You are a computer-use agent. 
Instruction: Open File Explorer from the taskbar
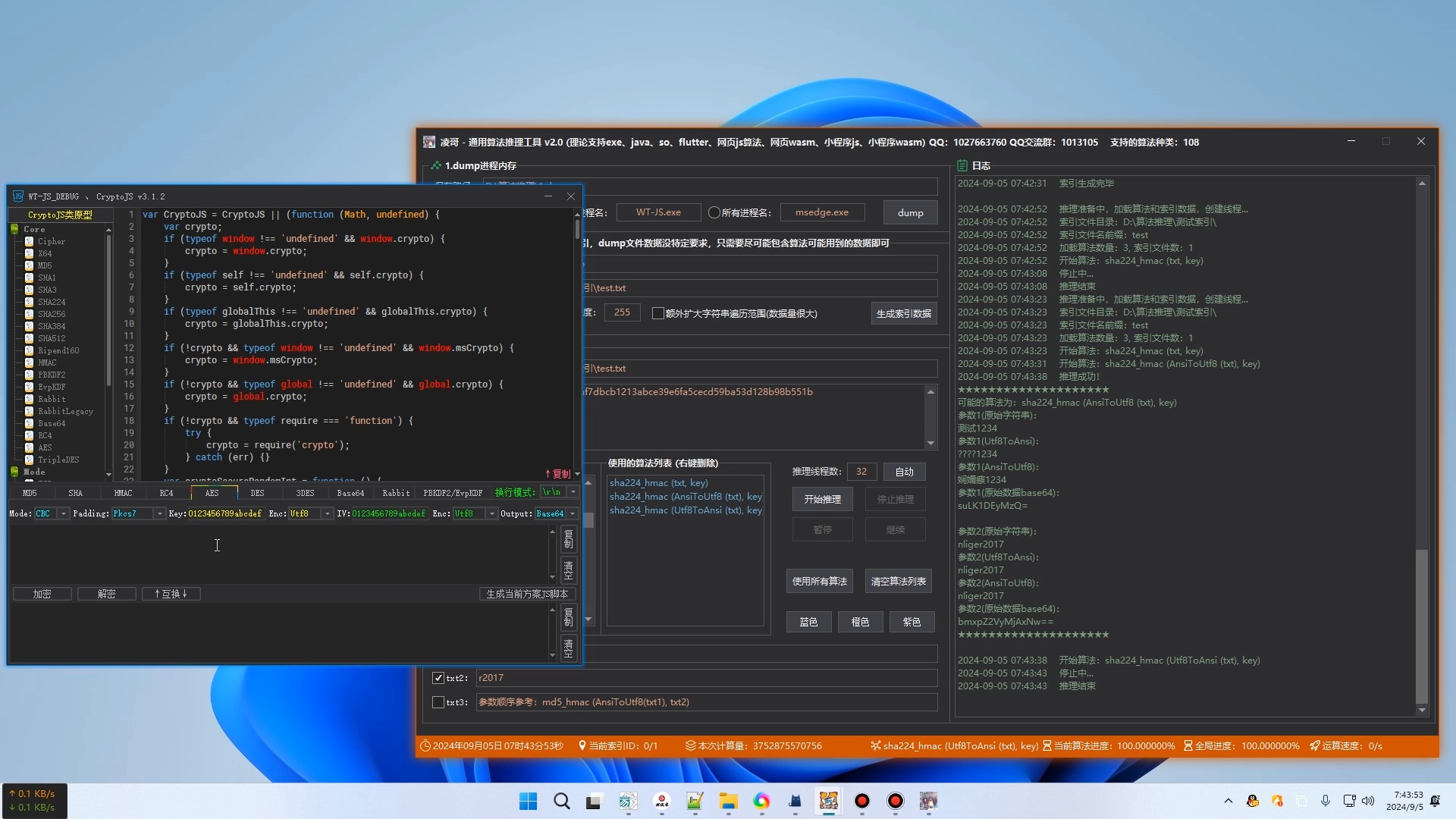tap(728, 801)
